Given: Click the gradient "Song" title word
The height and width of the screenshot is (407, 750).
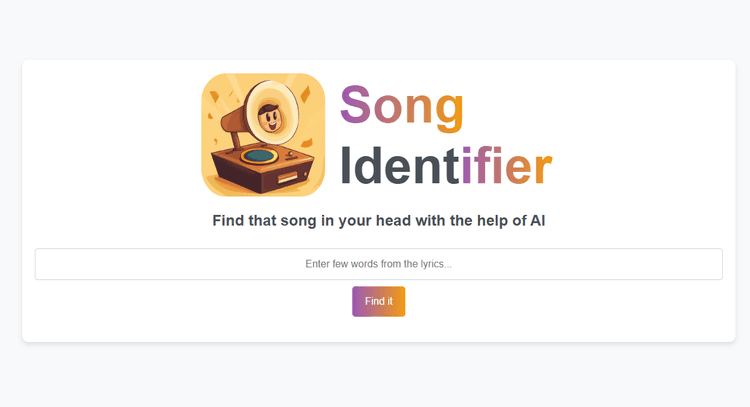Looking at the screenshot, I should pyautogui.click(x=402, y=105).
